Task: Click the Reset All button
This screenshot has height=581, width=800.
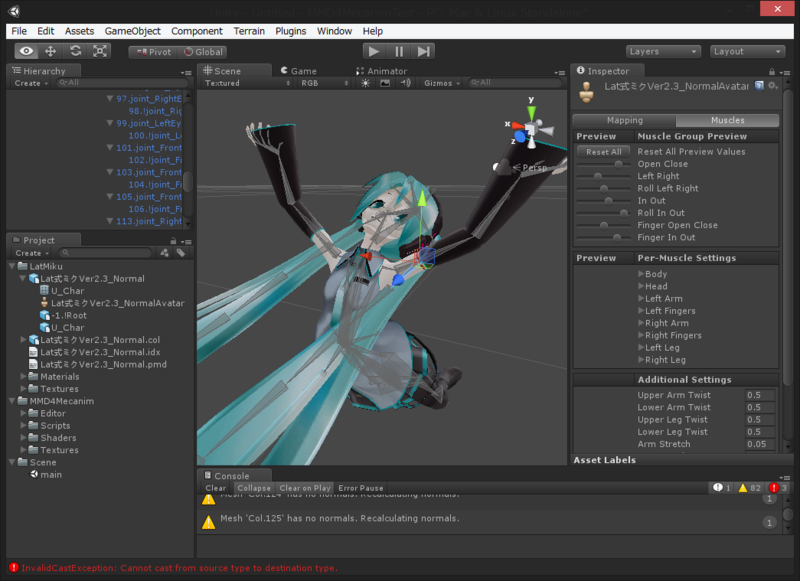Action: coord(604,151)
